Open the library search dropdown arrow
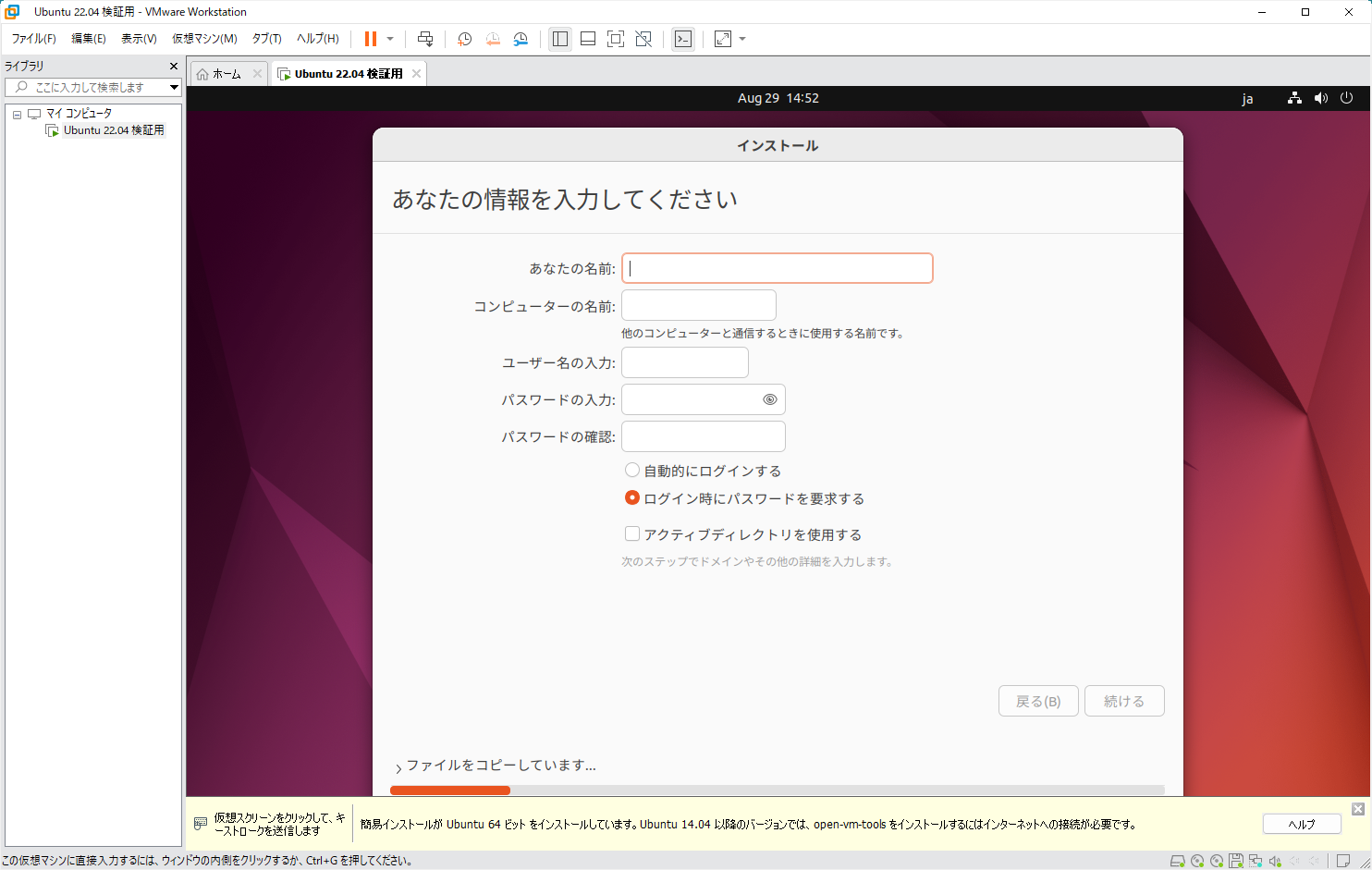Screen dimensions: 1372x870 tap(174, 87)
